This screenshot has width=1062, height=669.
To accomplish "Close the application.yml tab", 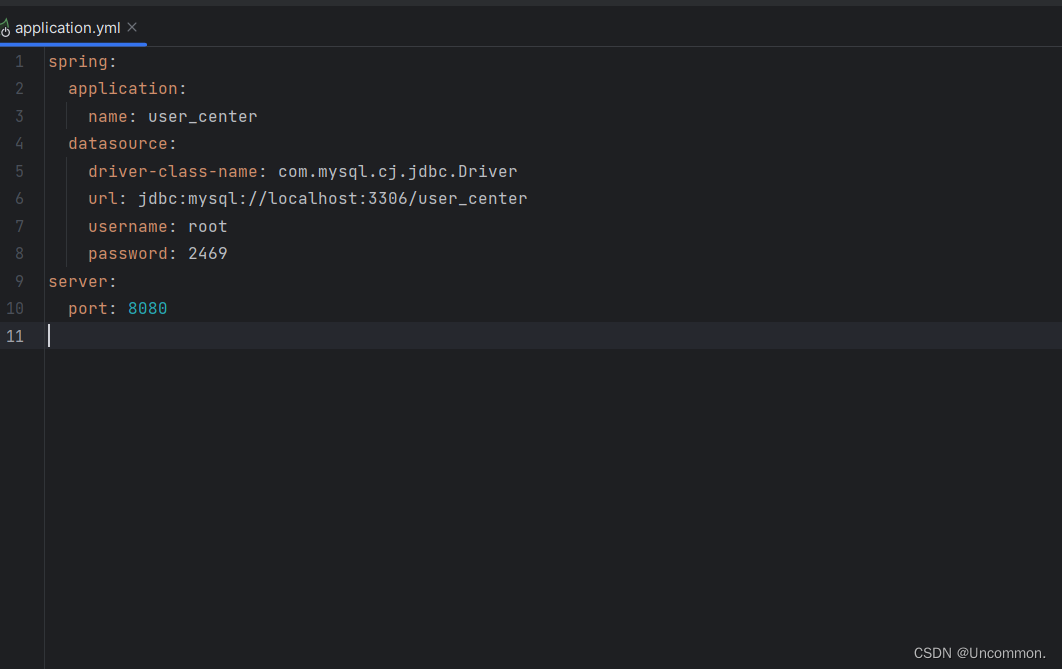I will coord(132,27).
